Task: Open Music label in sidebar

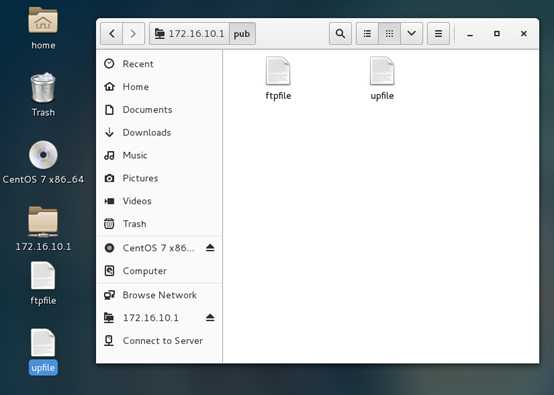Action: click(x=135, y=155)
